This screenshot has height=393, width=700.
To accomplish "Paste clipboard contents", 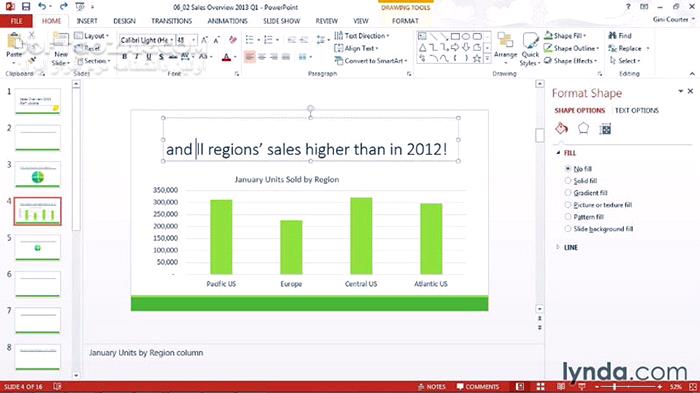I will pyautogui.click(x=14, y=46).
